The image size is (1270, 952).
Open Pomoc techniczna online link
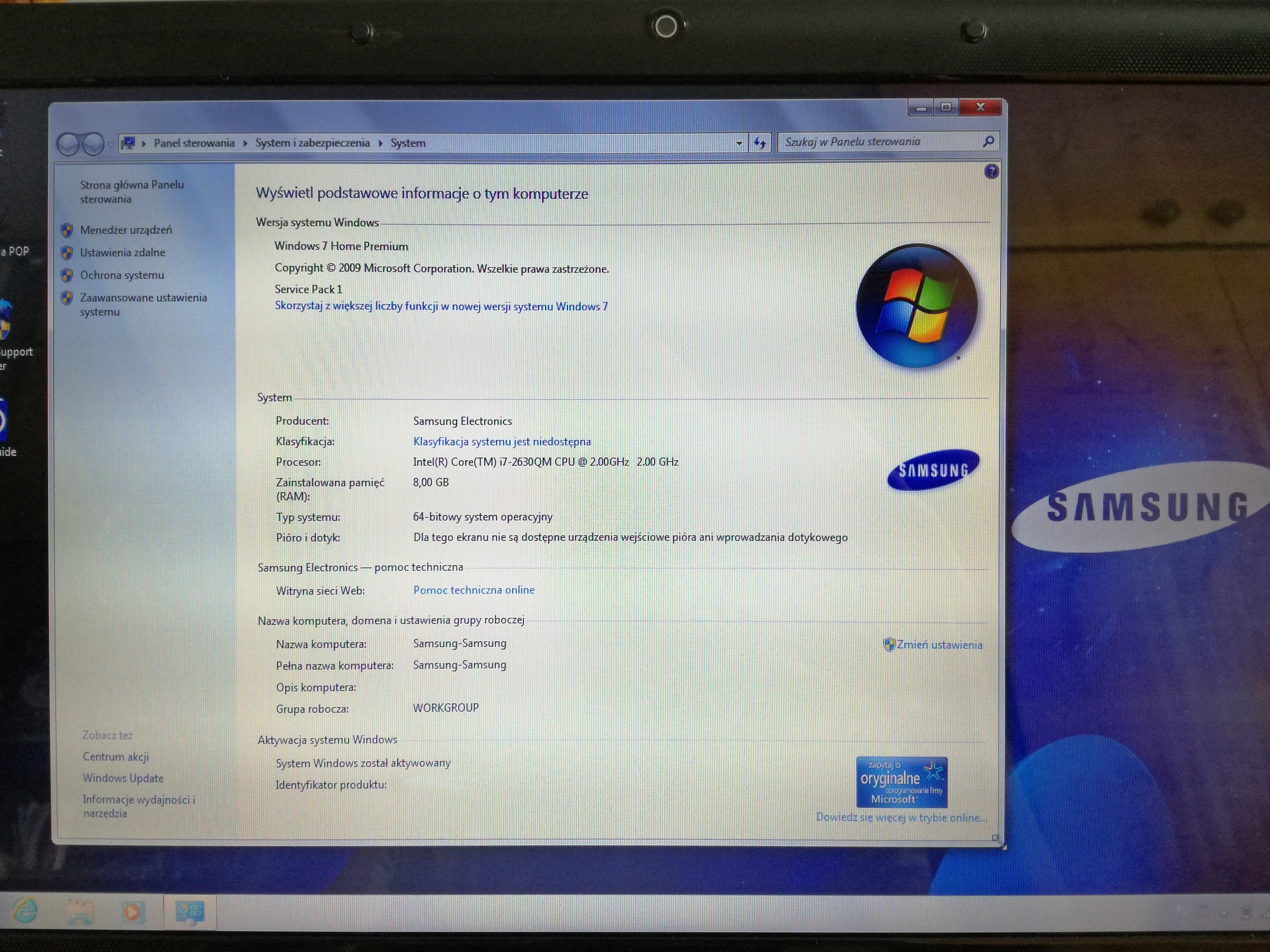(x=474, y=590)
